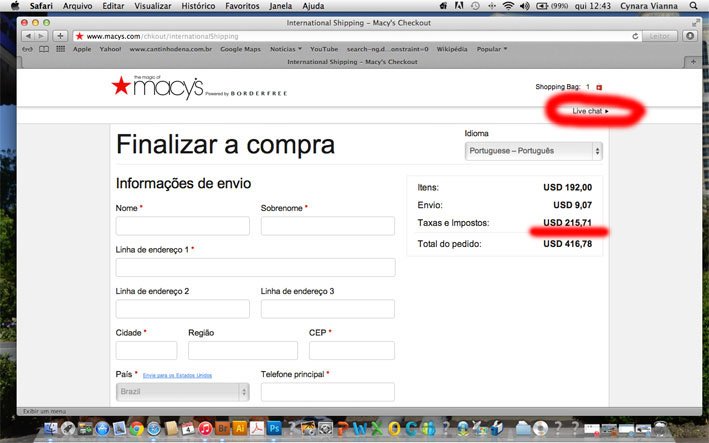Add bookmark with the plus toolbar button
The width and height of the screenshot is (709, 443).
tap(60, 36)
